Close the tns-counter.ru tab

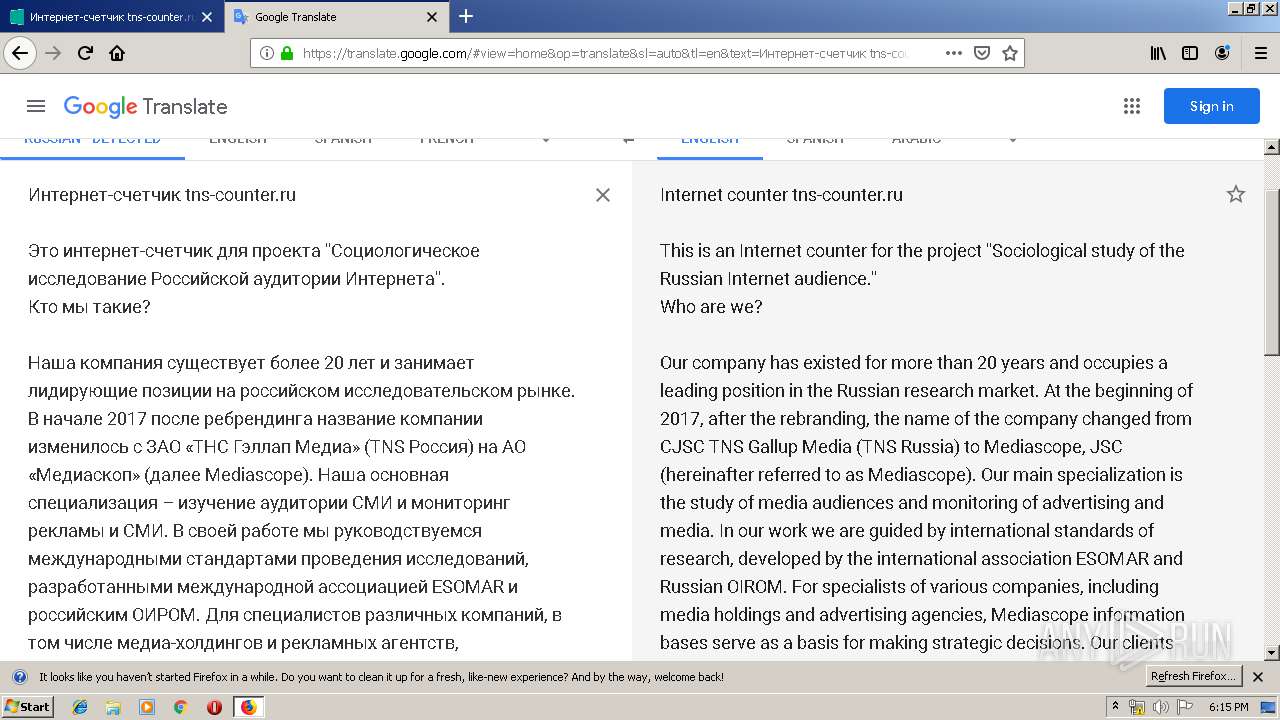(206, 17)
